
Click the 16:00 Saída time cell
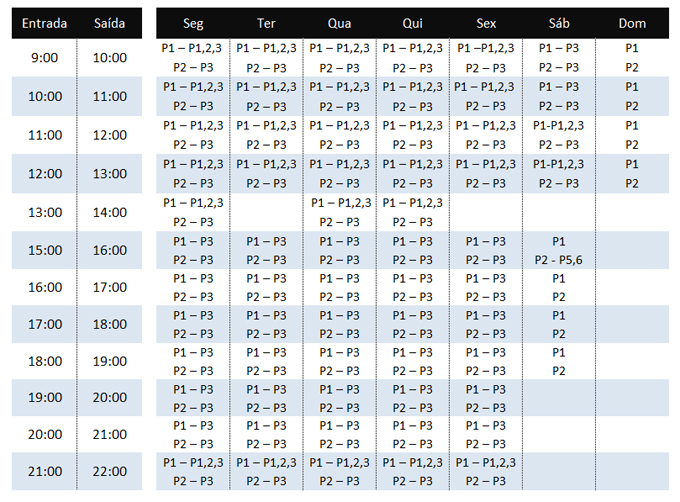tap(109, 250)
